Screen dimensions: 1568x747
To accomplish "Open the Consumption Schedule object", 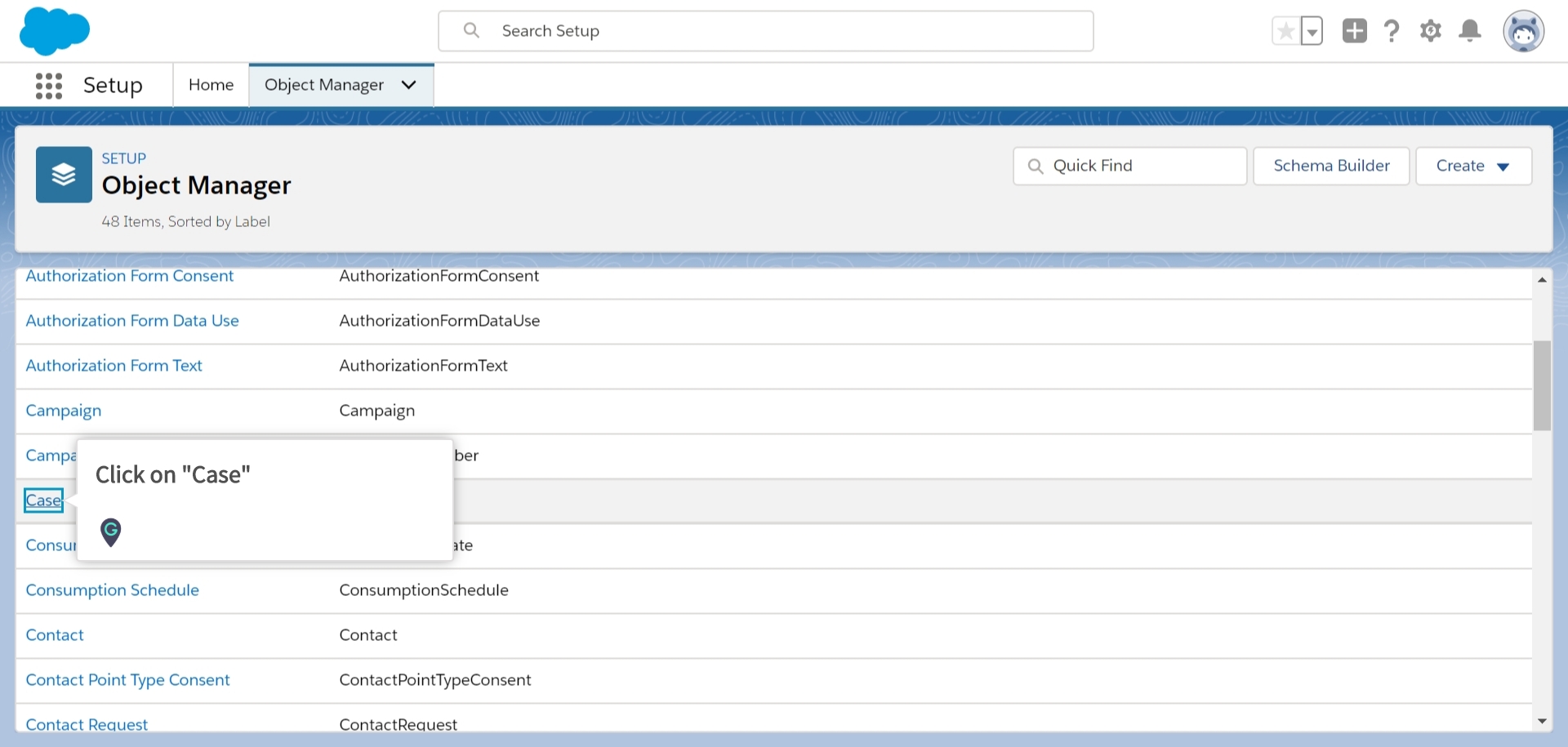I will click(112, 590).
